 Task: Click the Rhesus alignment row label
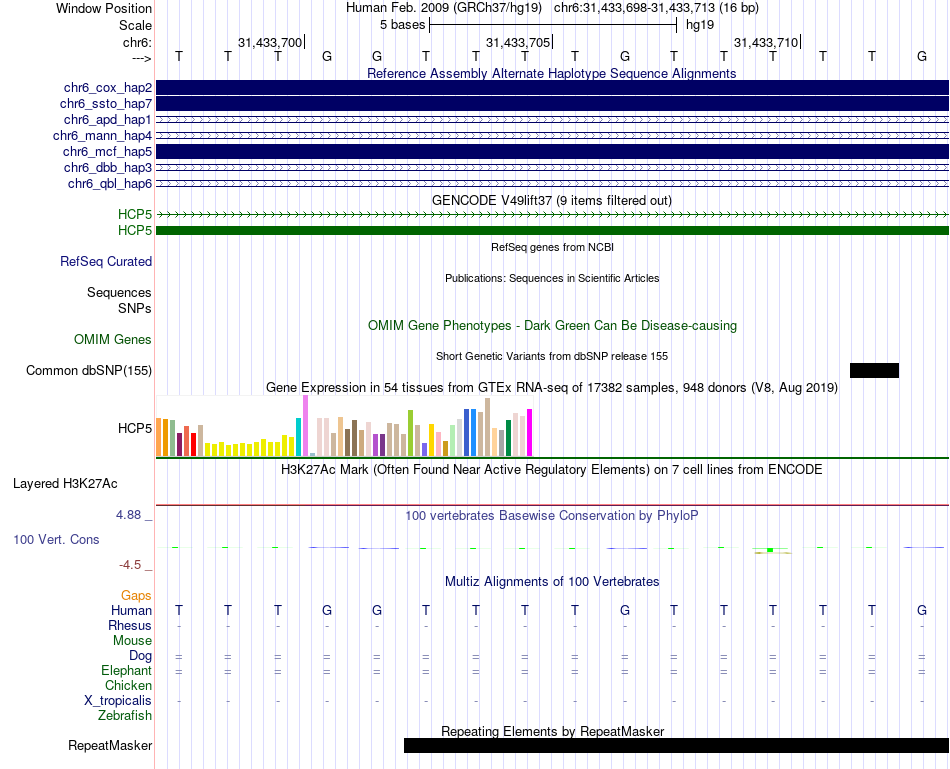tap(130, 625)
